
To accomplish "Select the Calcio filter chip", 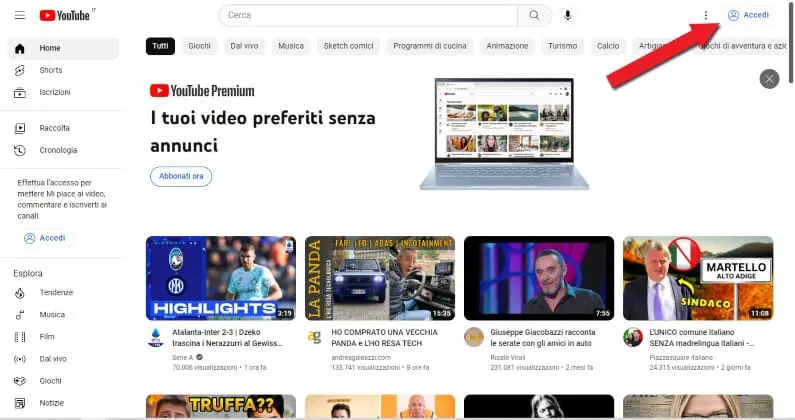I will [608, 46].
